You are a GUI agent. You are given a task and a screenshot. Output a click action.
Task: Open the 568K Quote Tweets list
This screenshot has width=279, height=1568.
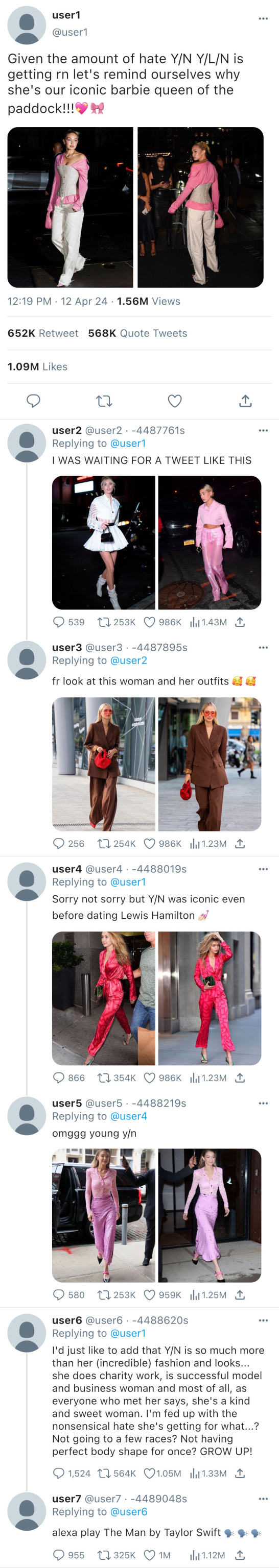137,333
